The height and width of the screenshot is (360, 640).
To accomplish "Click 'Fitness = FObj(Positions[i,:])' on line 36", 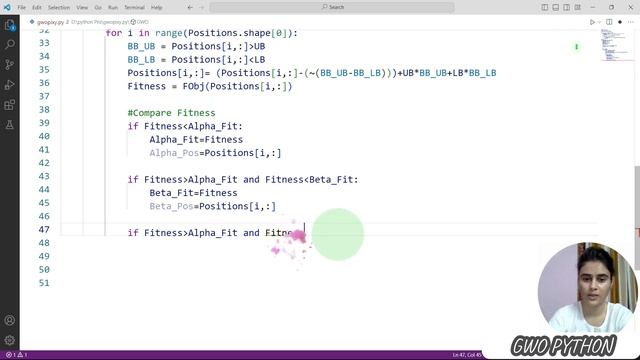I will pos(210,87).
